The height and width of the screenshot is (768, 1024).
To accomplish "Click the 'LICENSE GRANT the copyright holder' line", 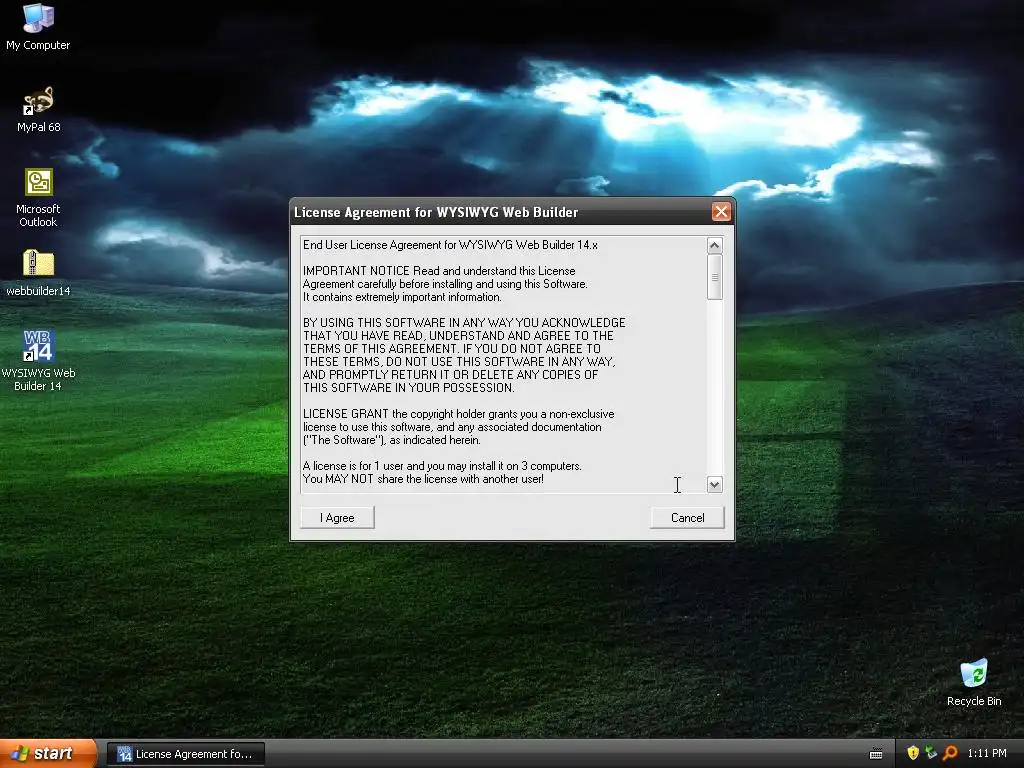I will (458, 414).
